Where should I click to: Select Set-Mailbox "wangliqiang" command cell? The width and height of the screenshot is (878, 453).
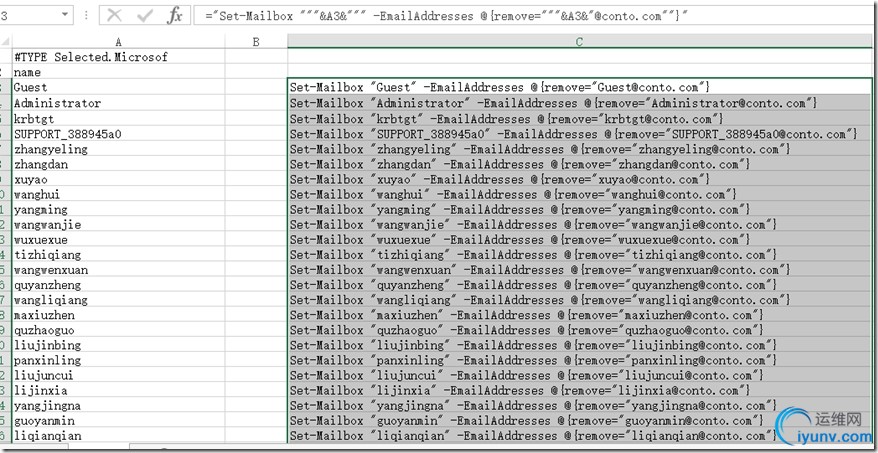(x=580, y=300)
